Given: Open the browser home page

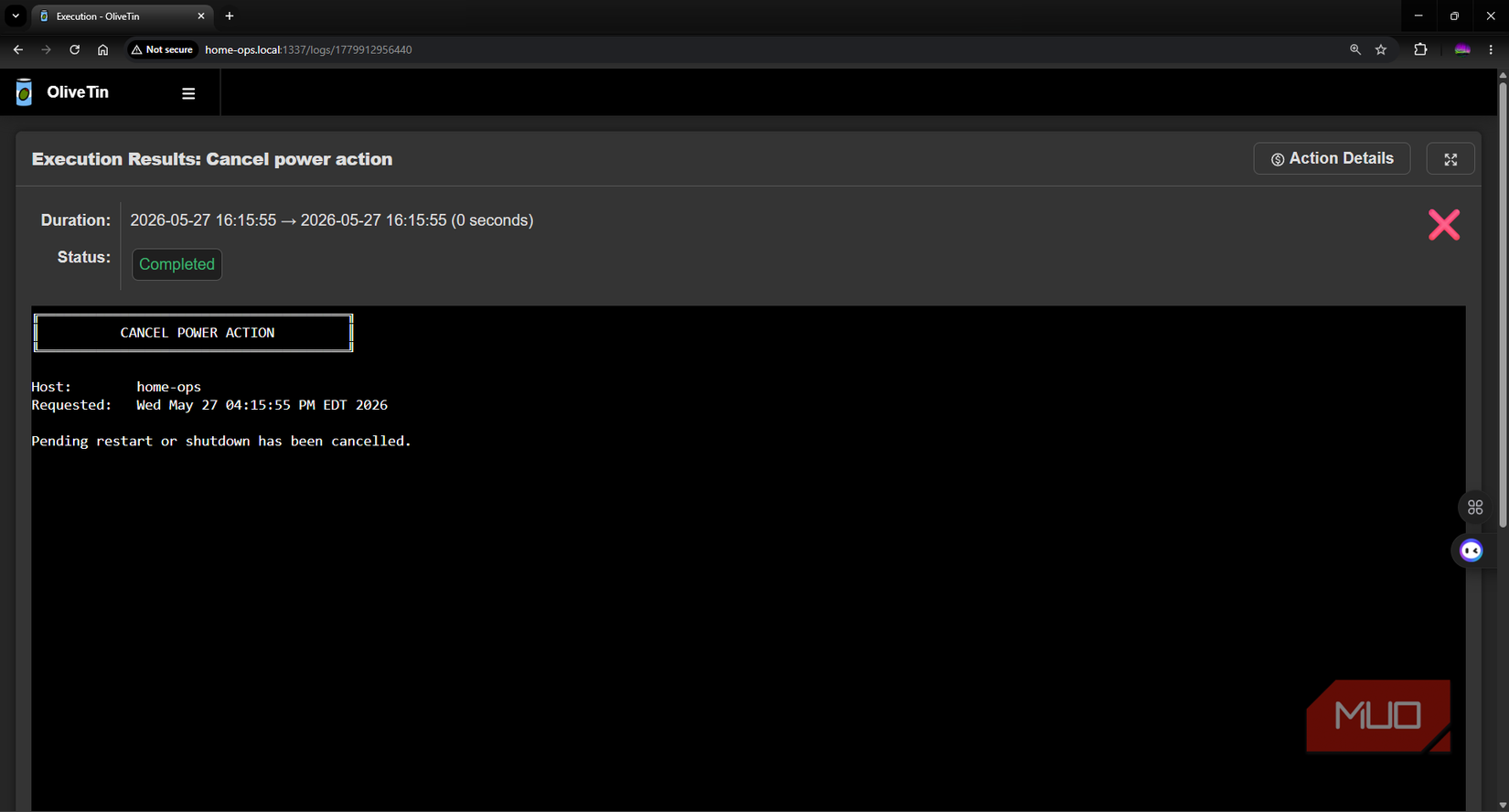Looking at the screenshot, I should coord(102,49).
